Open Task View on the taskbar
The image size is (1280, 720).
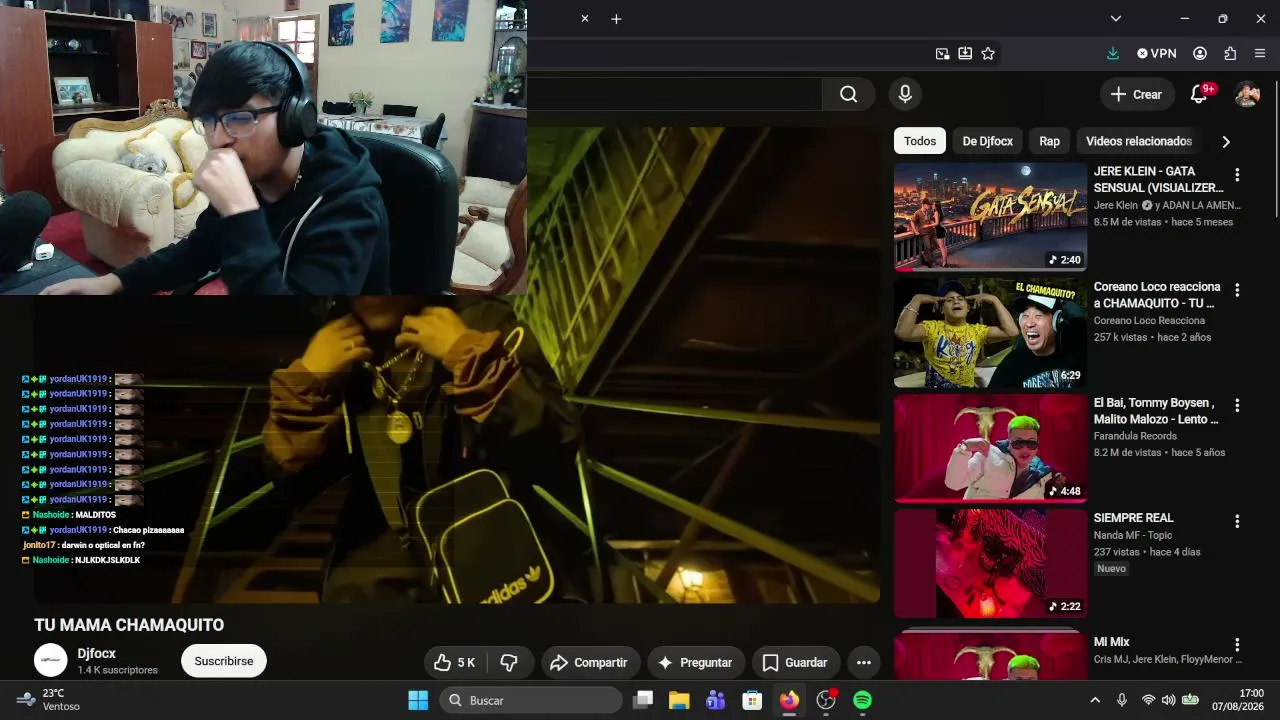(x=643, y=700)
